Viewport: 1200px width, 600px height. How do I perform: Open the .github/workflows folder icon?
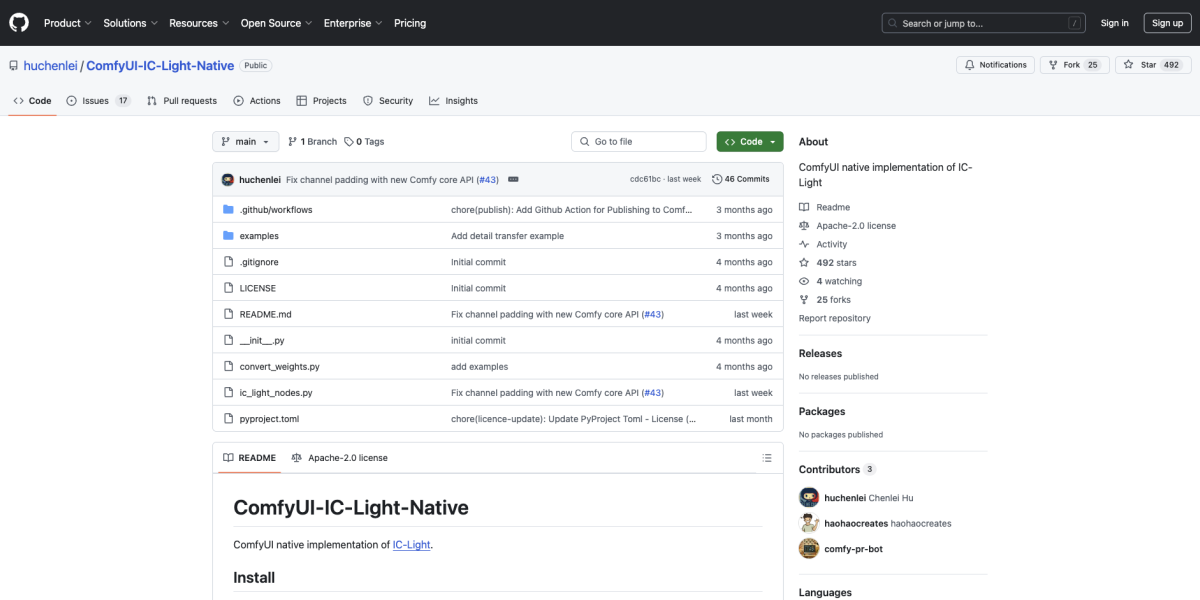click(230, 209)
